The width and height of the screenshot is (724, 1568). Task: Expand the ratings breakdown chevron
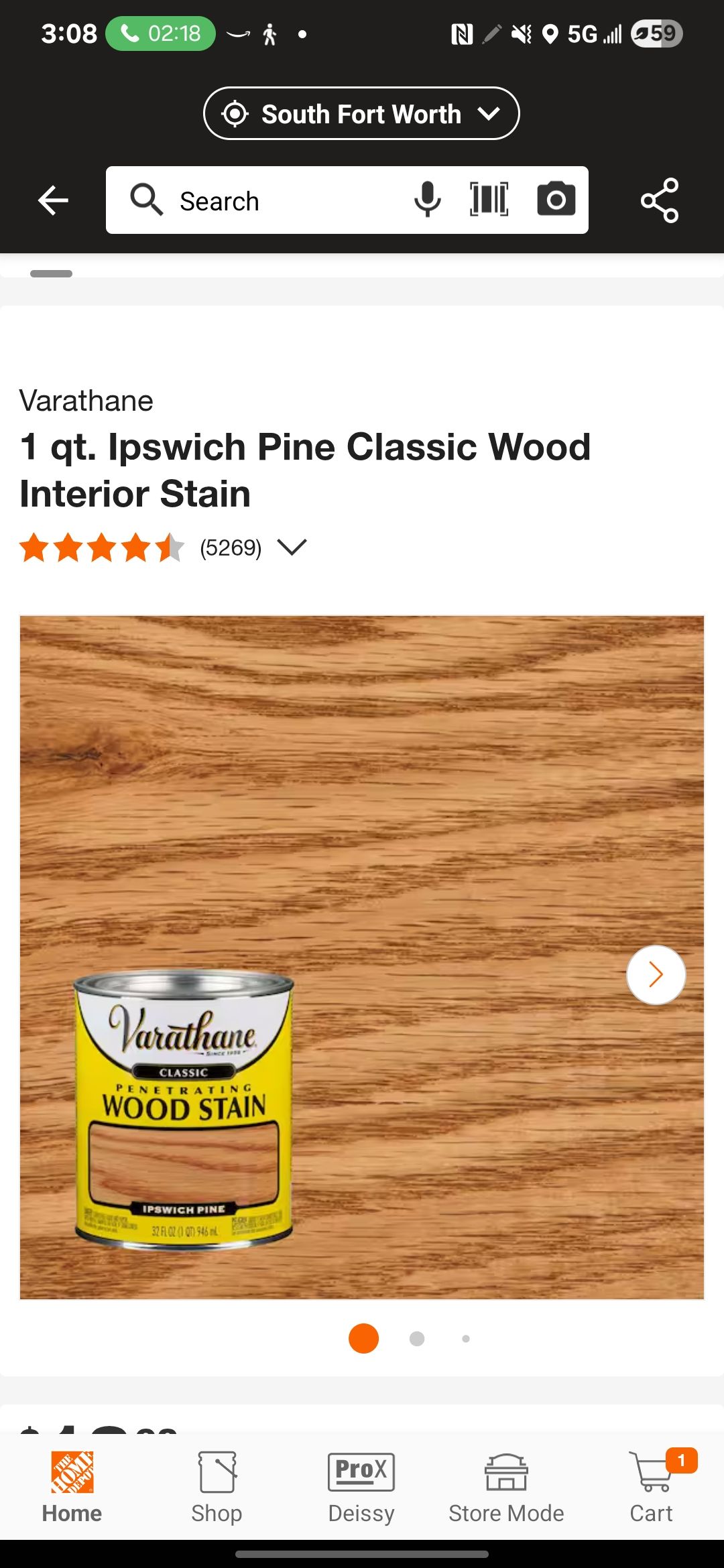[292, 547]
